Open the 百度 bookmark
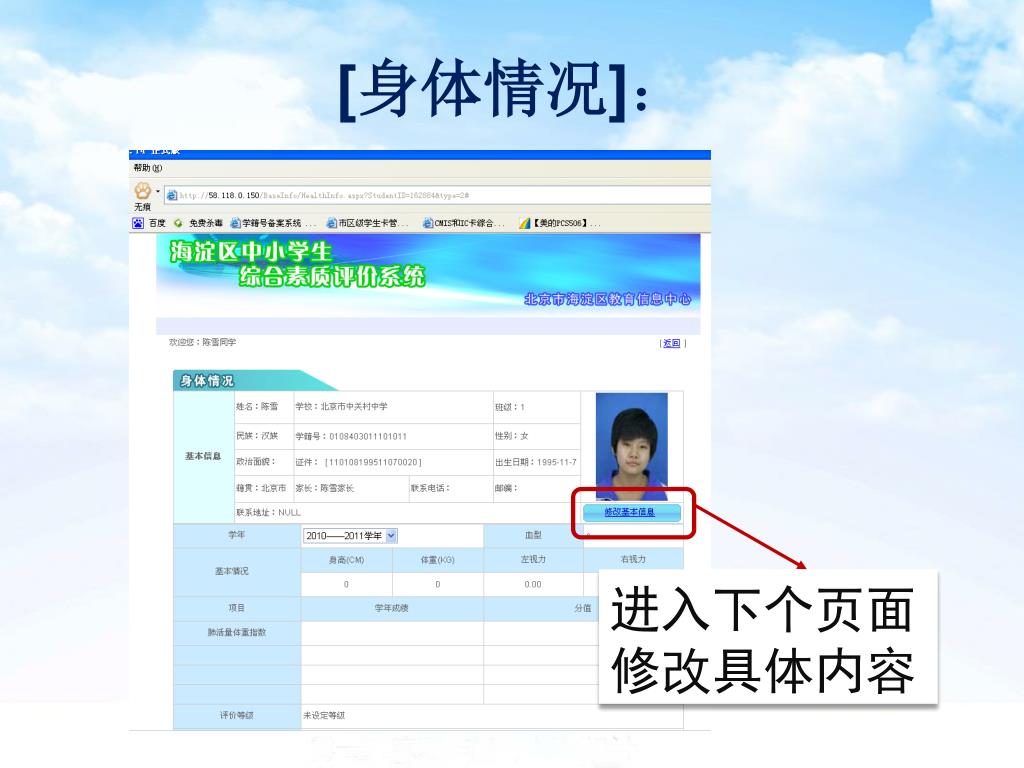The height and width of the screenshot is (768, 1024). [x=150, y=223]
